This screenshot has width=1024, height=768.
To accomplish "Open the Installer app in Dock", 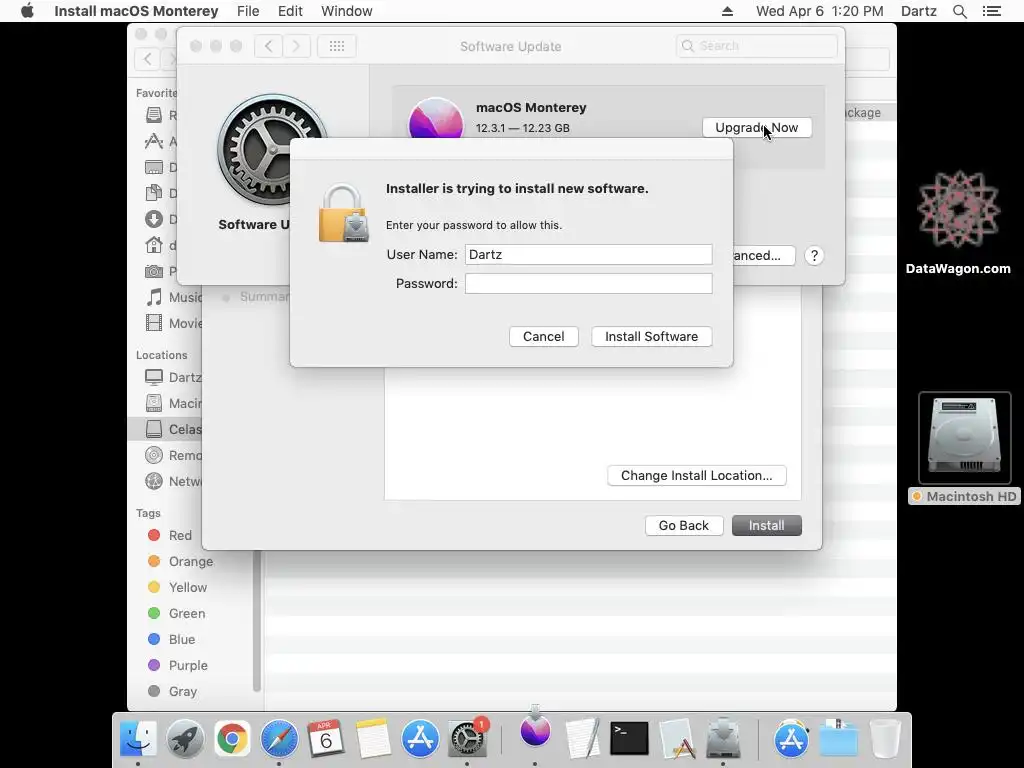I will click(723, 739).
